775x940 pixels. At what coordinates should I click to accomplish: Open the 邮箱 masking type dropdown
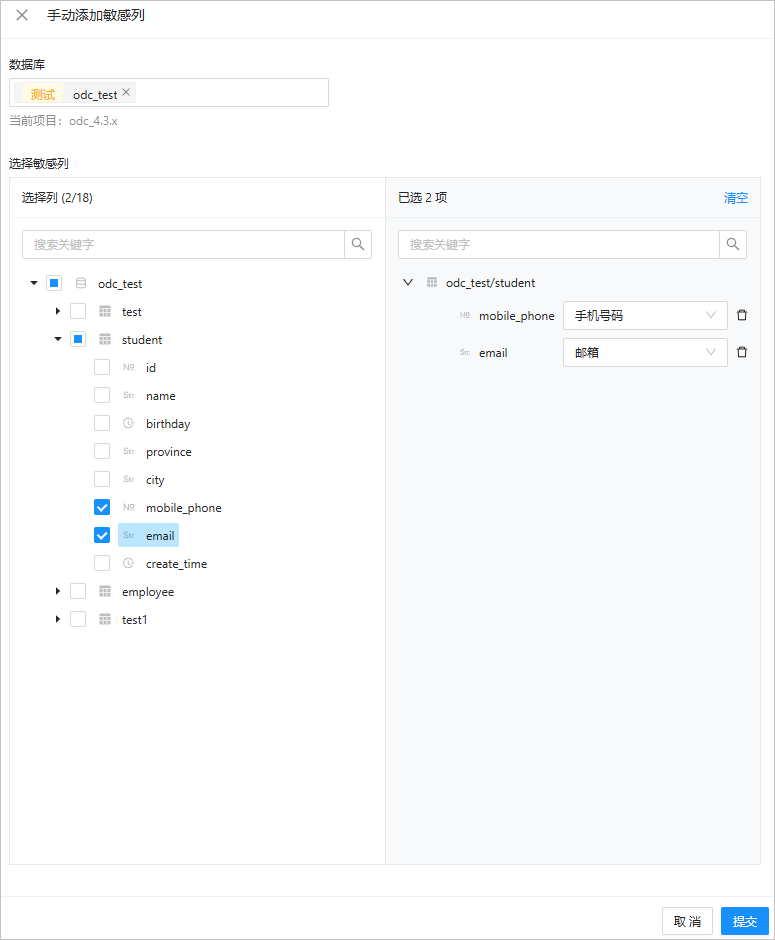[x=645, y=352]
